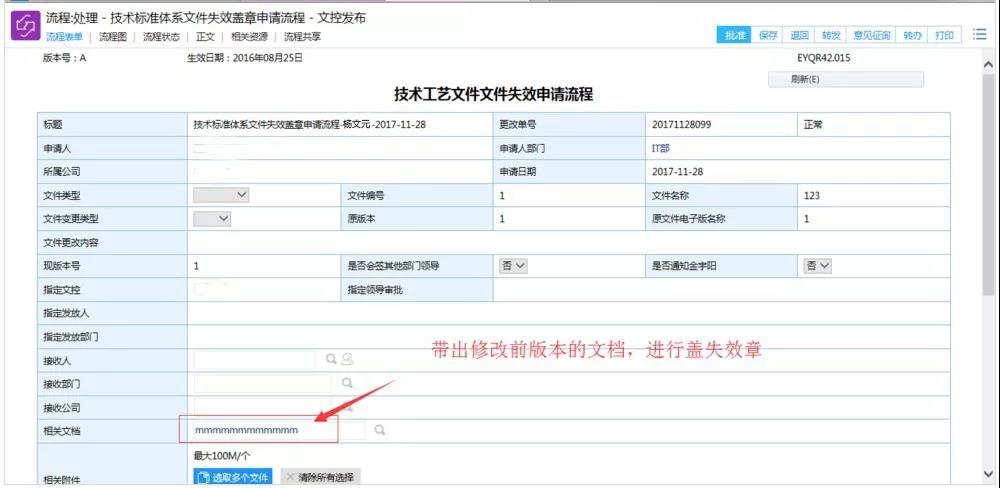Click the 指定领导审批 label
1000x488 pixels.
pos(376,290)
